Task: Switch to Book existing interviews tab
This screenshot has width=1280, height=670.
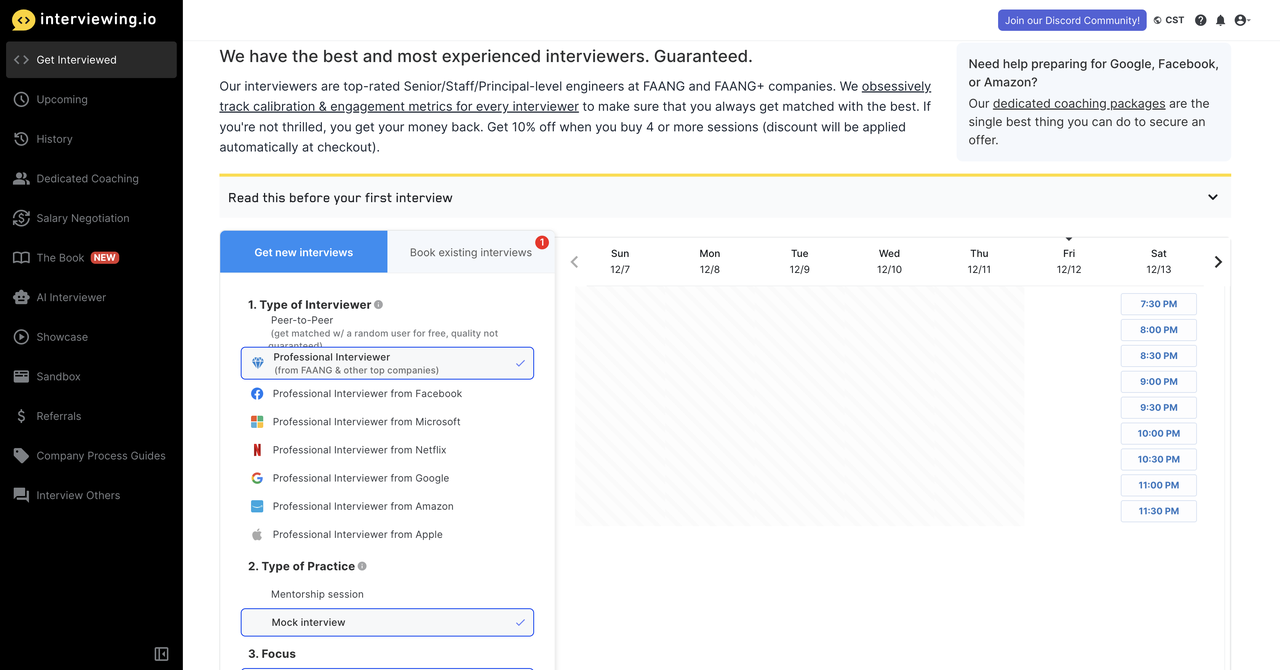Action: (x=470, y=252)
